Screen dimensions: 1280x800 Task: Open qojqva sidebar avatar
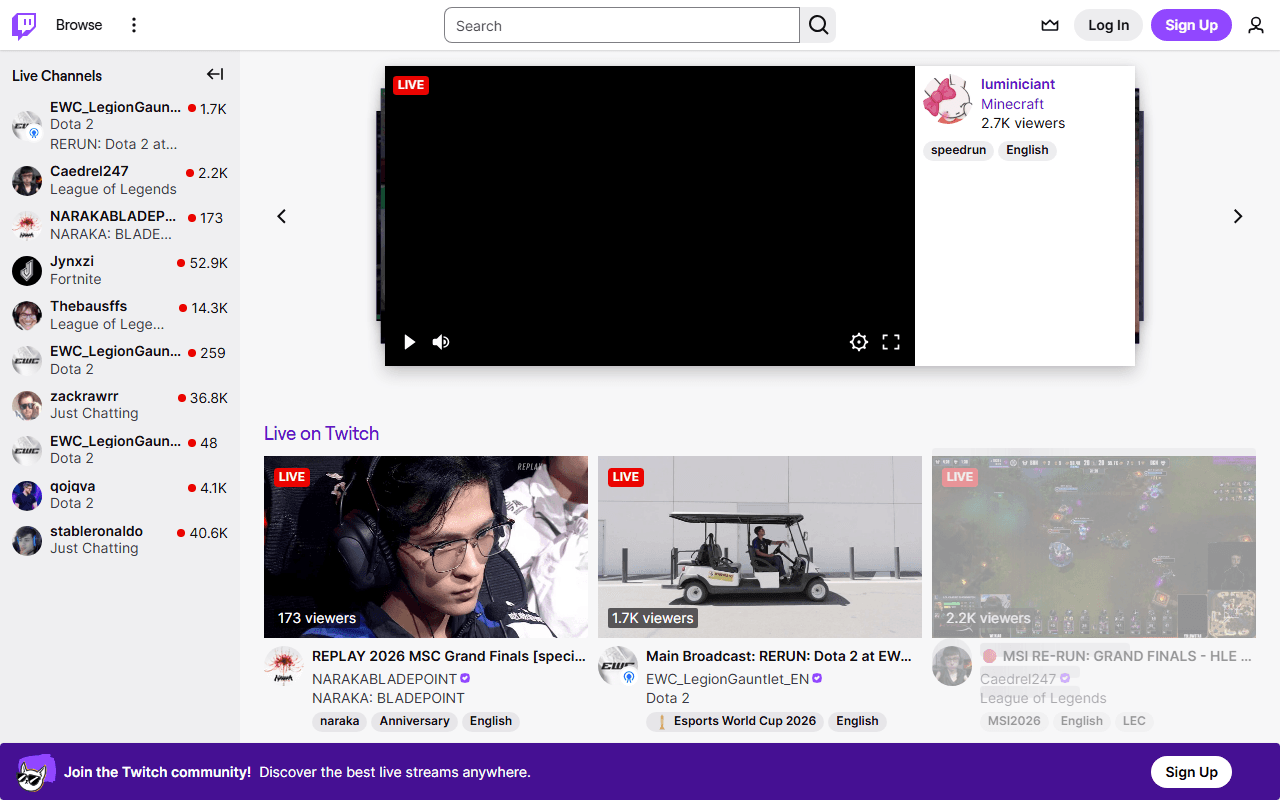pos(27,495)
